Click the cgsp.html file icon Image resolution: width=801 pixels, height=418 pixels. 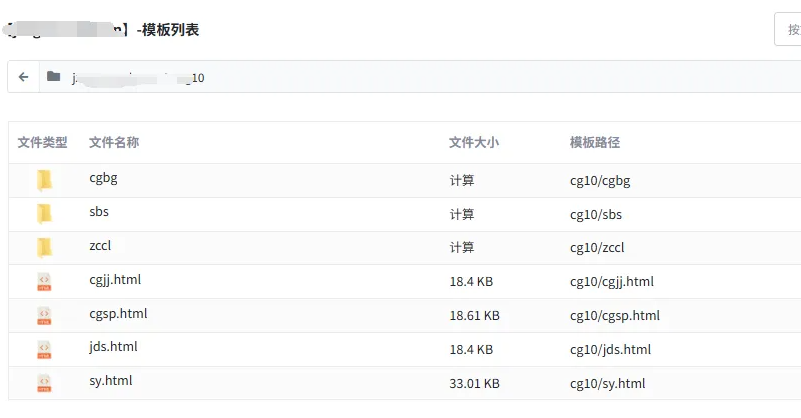pyautogui.click(x=44, y=315)
